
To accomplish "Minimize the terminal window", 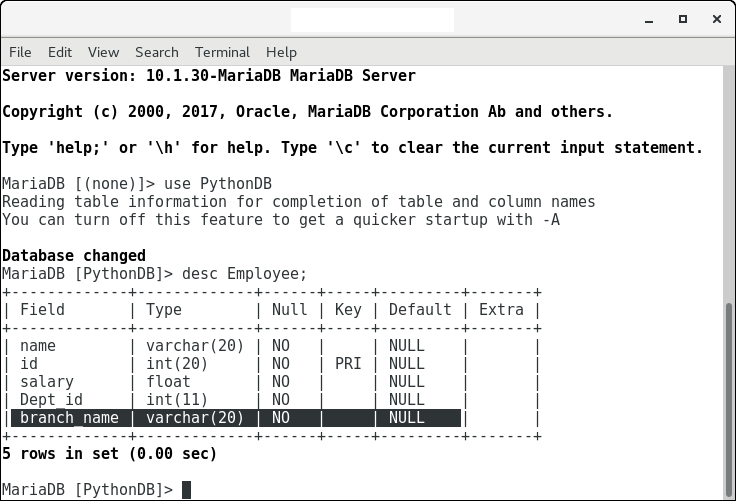I will coord(654,19).
